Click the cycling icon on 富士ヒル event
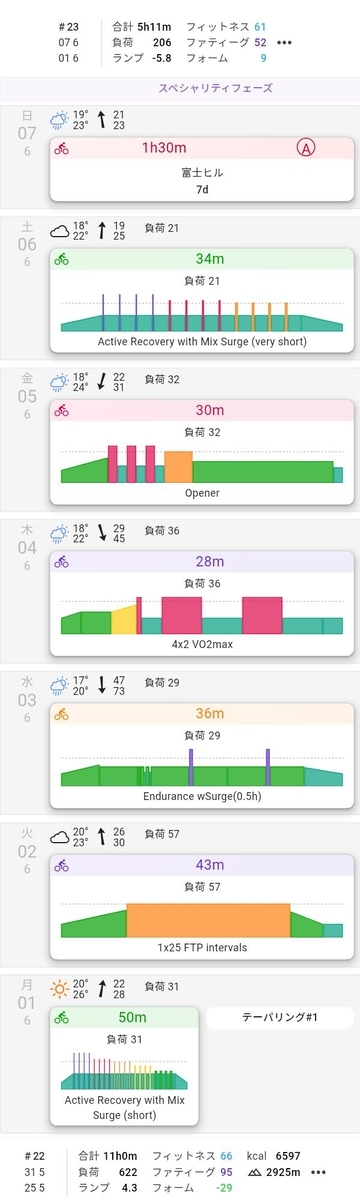This screenshot has height=1200, width=360. tap(62, 149)
